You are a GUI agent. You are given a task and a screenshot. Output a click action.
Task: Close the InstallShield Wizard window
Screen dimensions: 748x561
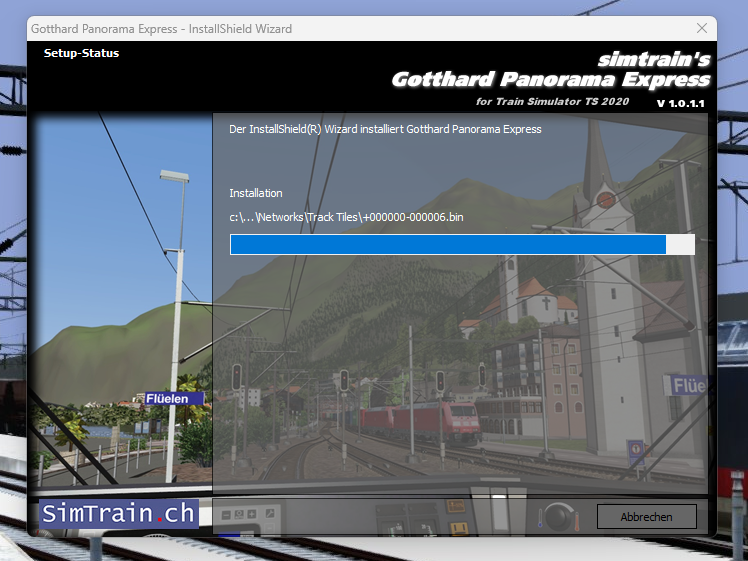pos(702,28)
